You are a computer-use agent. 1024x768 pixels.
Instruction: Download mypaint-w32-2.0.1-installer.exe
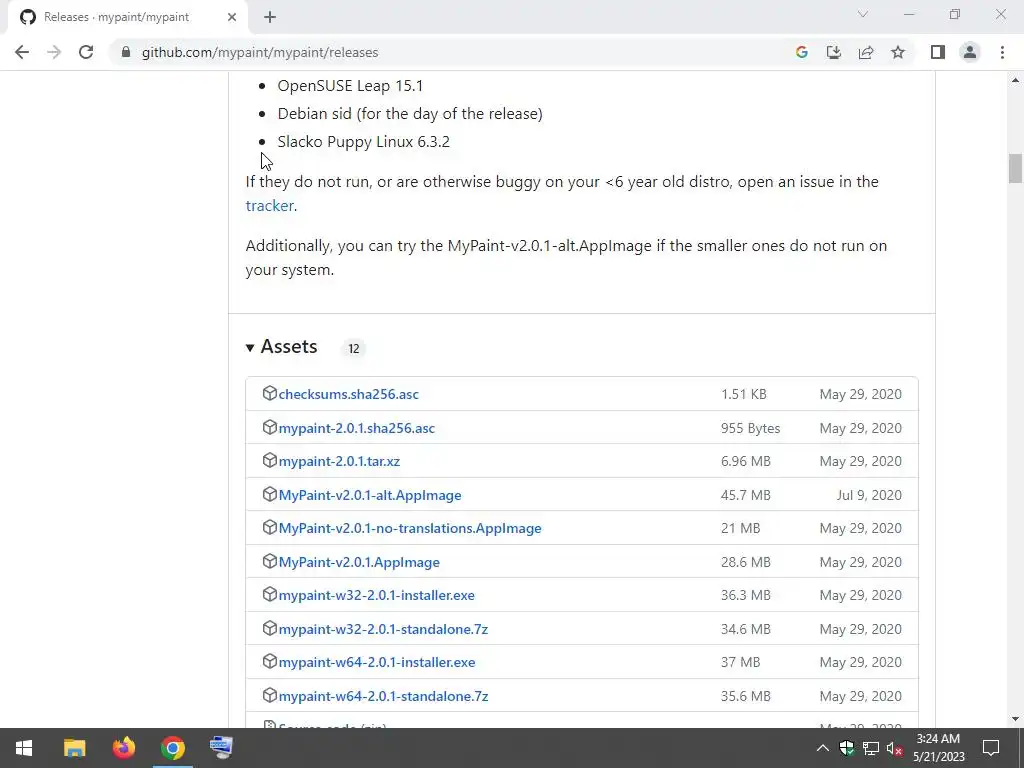click(376, 596)
